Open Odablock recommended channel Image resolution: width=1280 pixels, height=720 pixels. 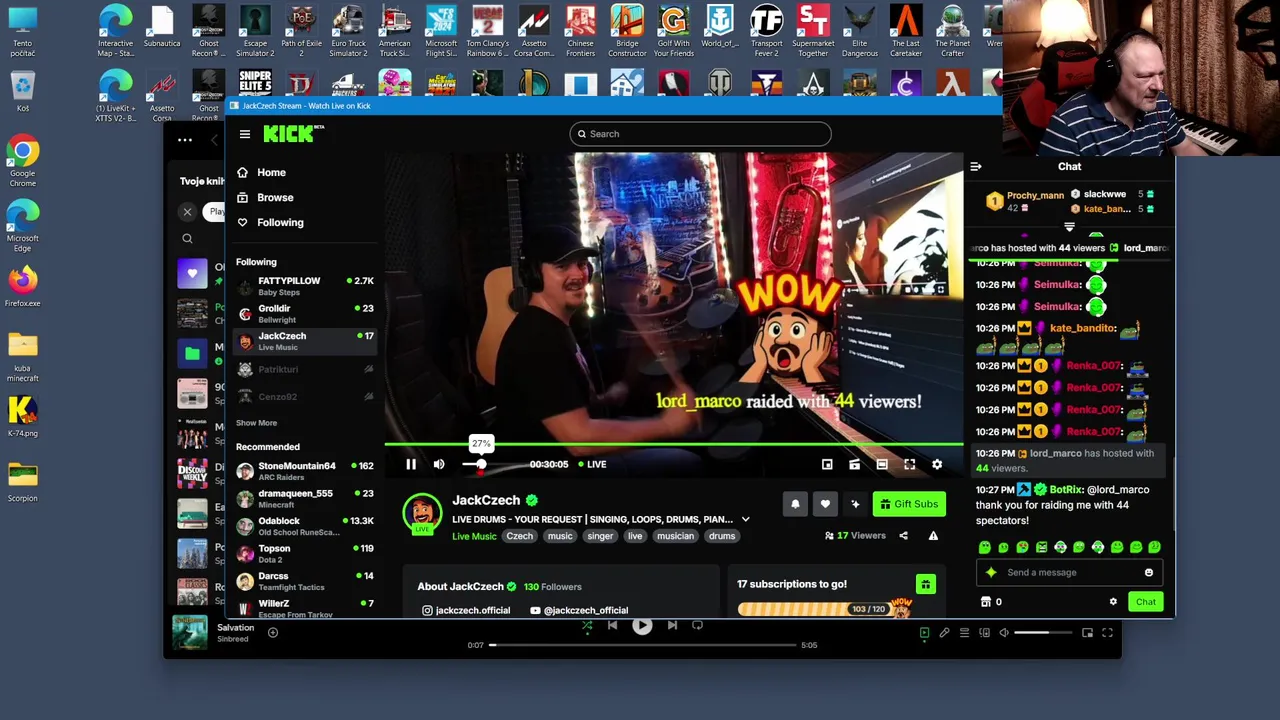[x=305, y=525]
